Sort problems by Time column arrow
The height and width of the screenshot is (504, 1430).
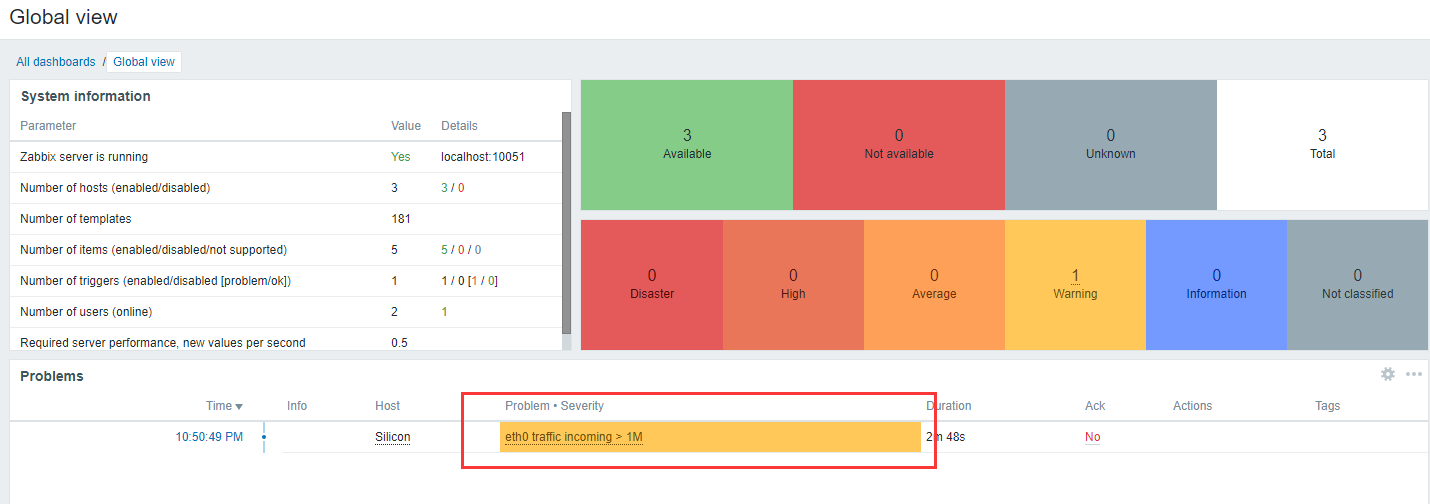239,406
